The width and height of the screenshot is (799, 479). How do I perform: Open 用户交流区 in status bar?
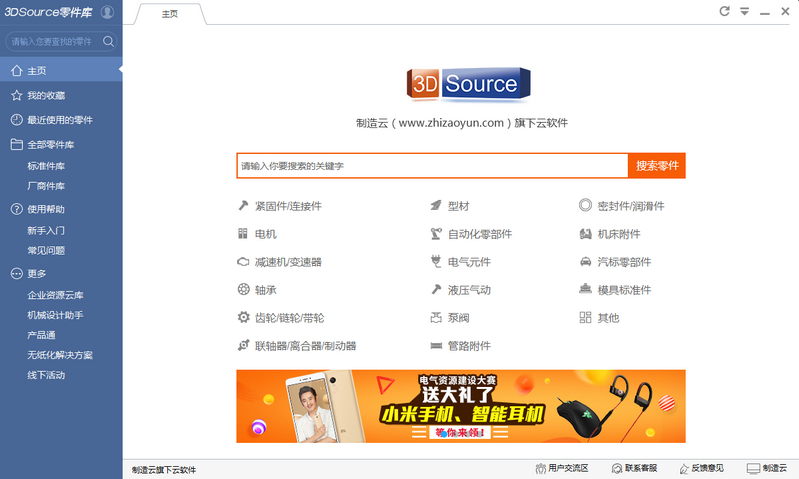(x=562, y=468)
